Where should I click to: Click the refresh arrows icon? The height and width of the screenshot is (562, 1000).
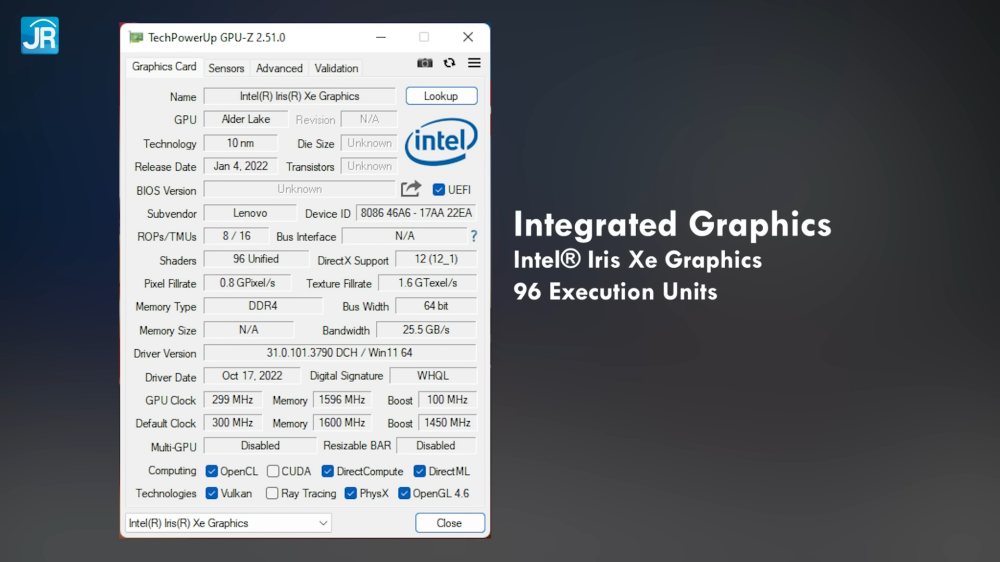450,63
